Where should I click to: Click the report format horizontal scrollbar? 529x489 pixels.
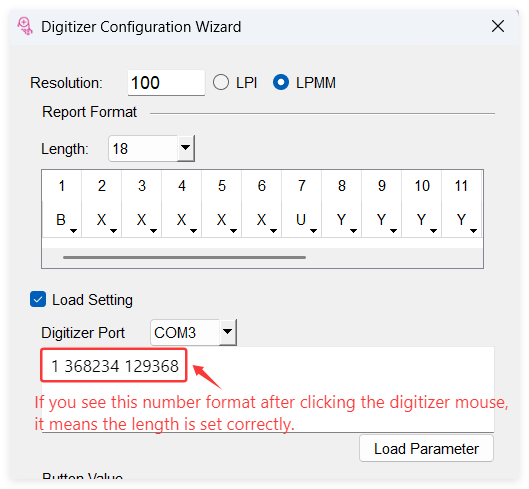pyautogui.click(x=184, y=257)
